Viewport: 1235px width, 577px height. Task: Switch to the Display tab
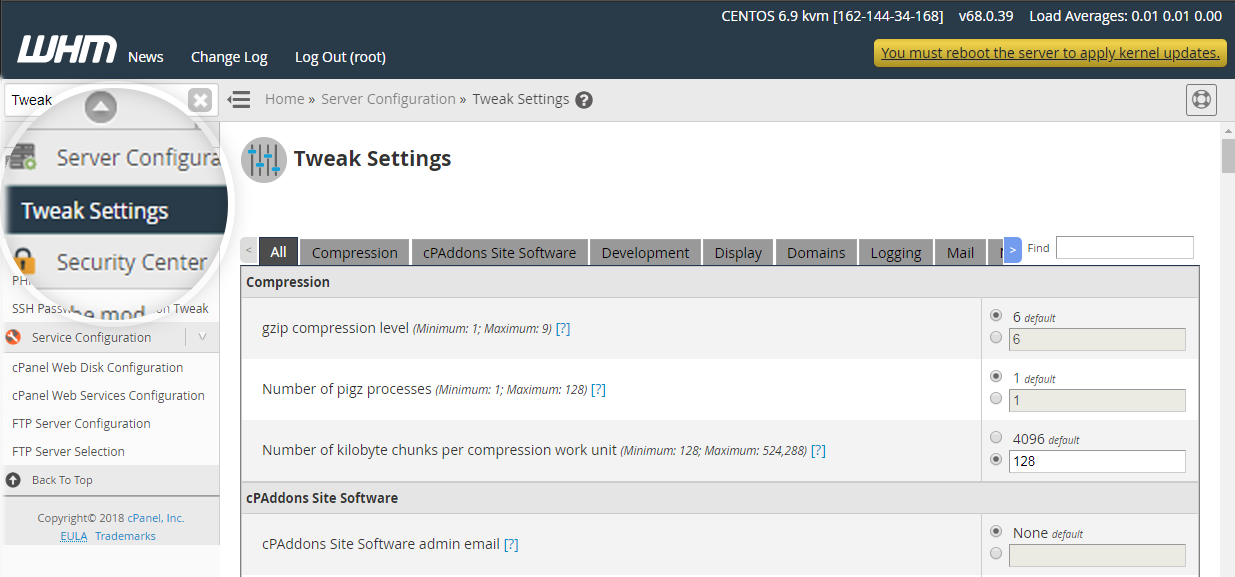(738, 253)
